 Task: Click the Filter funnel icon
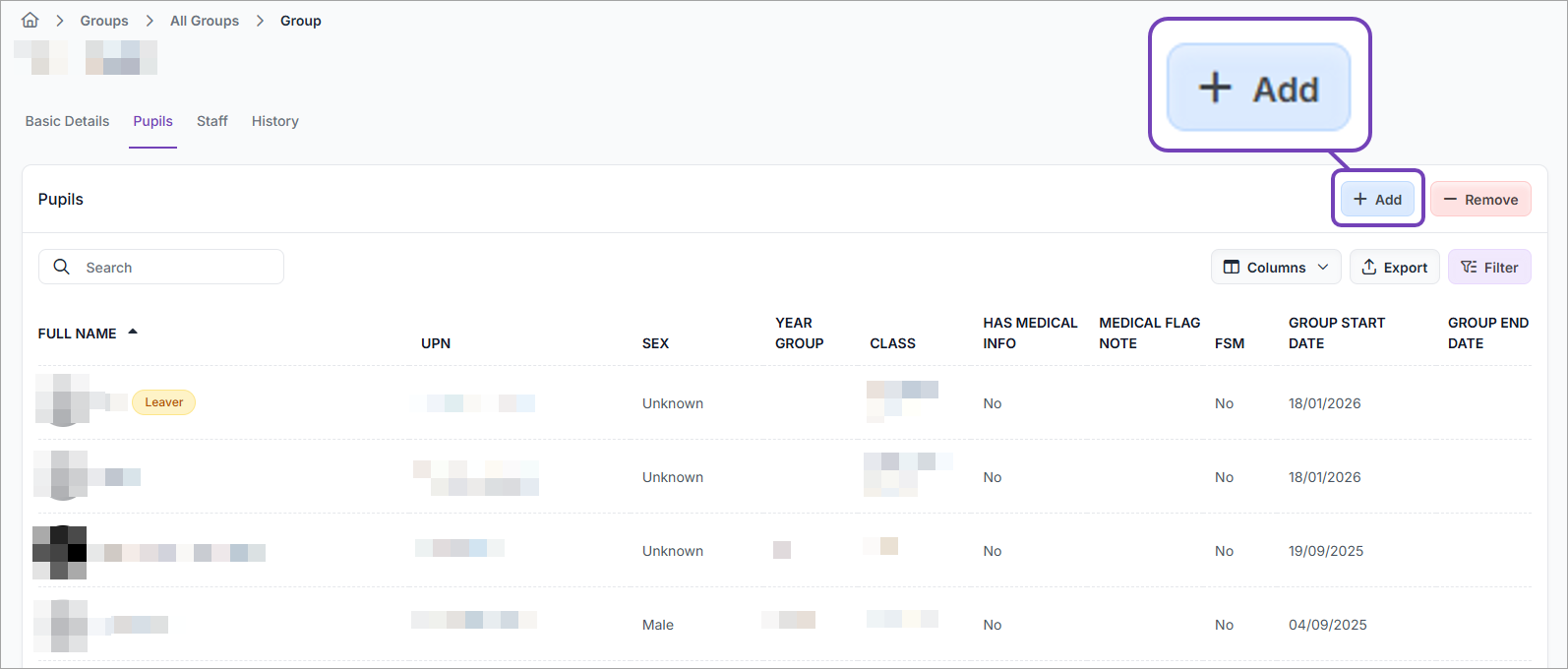coord(1469,267)
